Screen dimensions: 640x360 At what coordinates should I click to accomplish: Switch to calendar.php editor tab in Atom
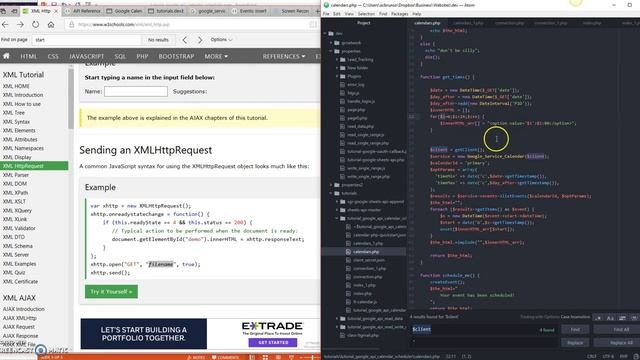tap(427, 23)
